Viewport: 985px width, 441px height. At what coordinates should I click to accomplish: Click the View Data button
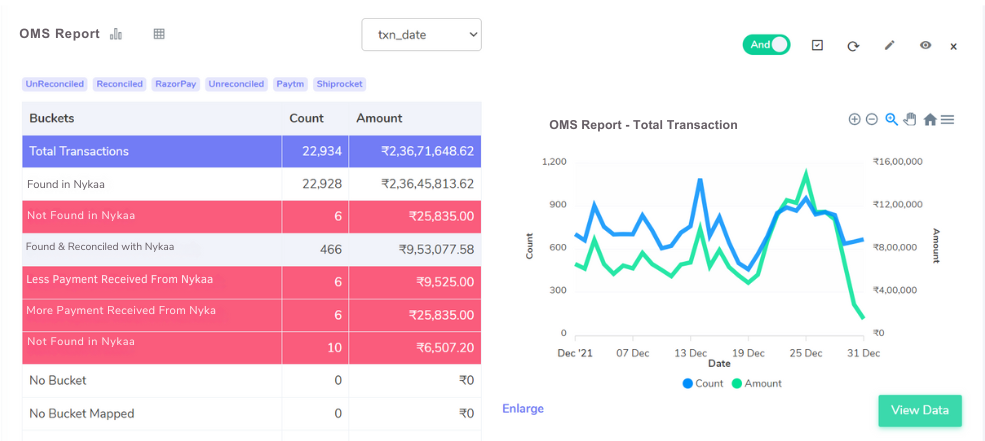click(x=919, y=410)
